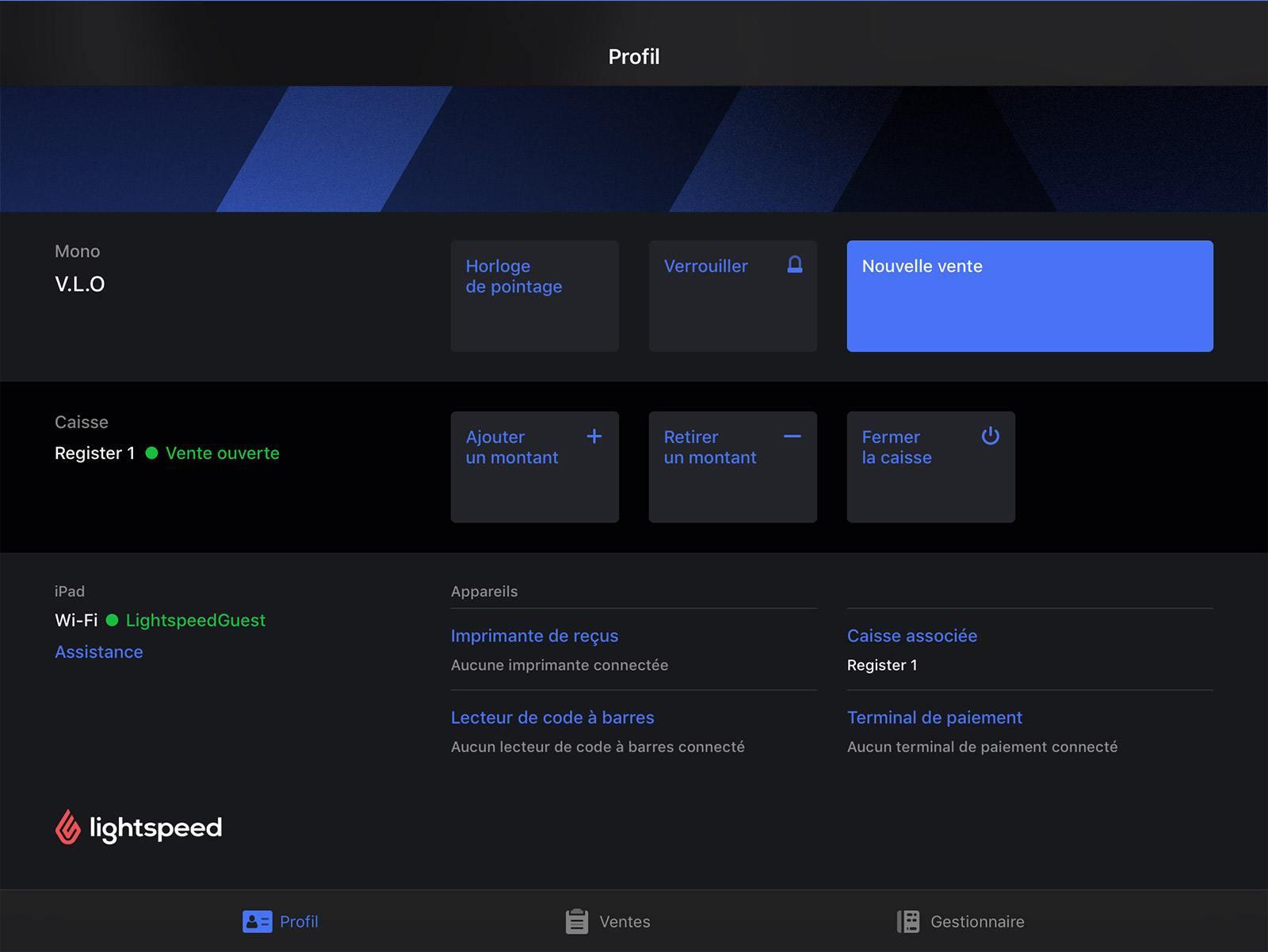Open the Ventes tab label

pyautogui.click(x=624, y=922)
